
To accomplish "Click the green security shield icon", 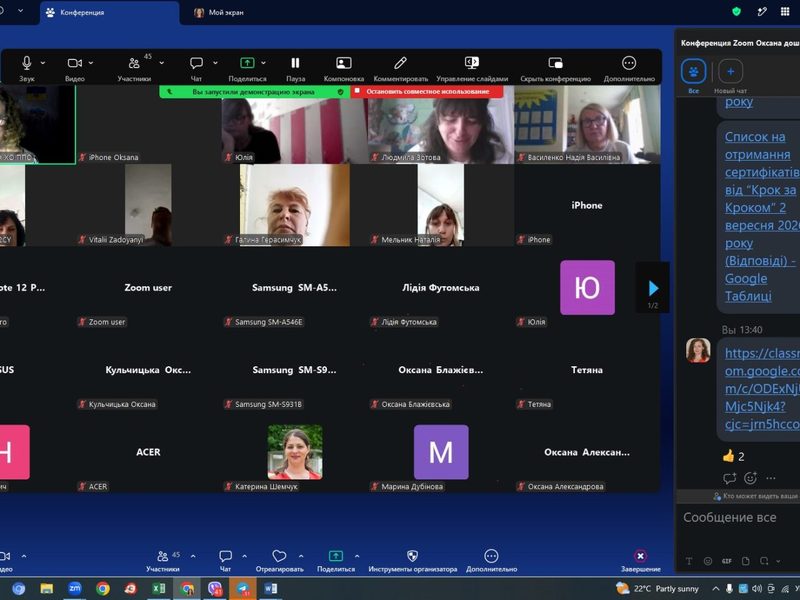I will pos(736,11).
